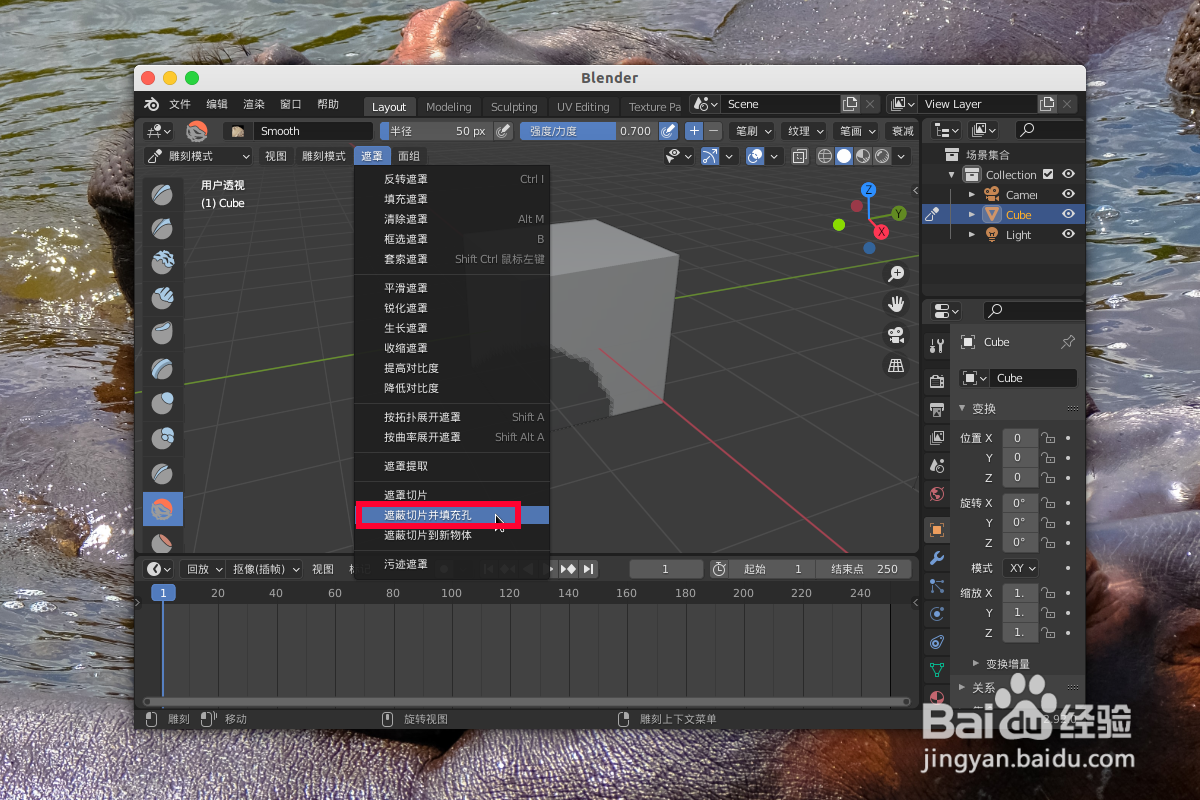
Task: Select the Inflate brush tool
Action: point(163,404)
